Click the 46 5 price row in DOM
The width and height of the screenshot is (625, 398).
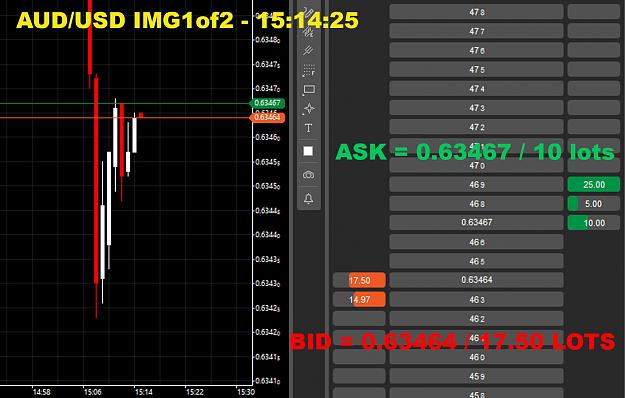476,261
